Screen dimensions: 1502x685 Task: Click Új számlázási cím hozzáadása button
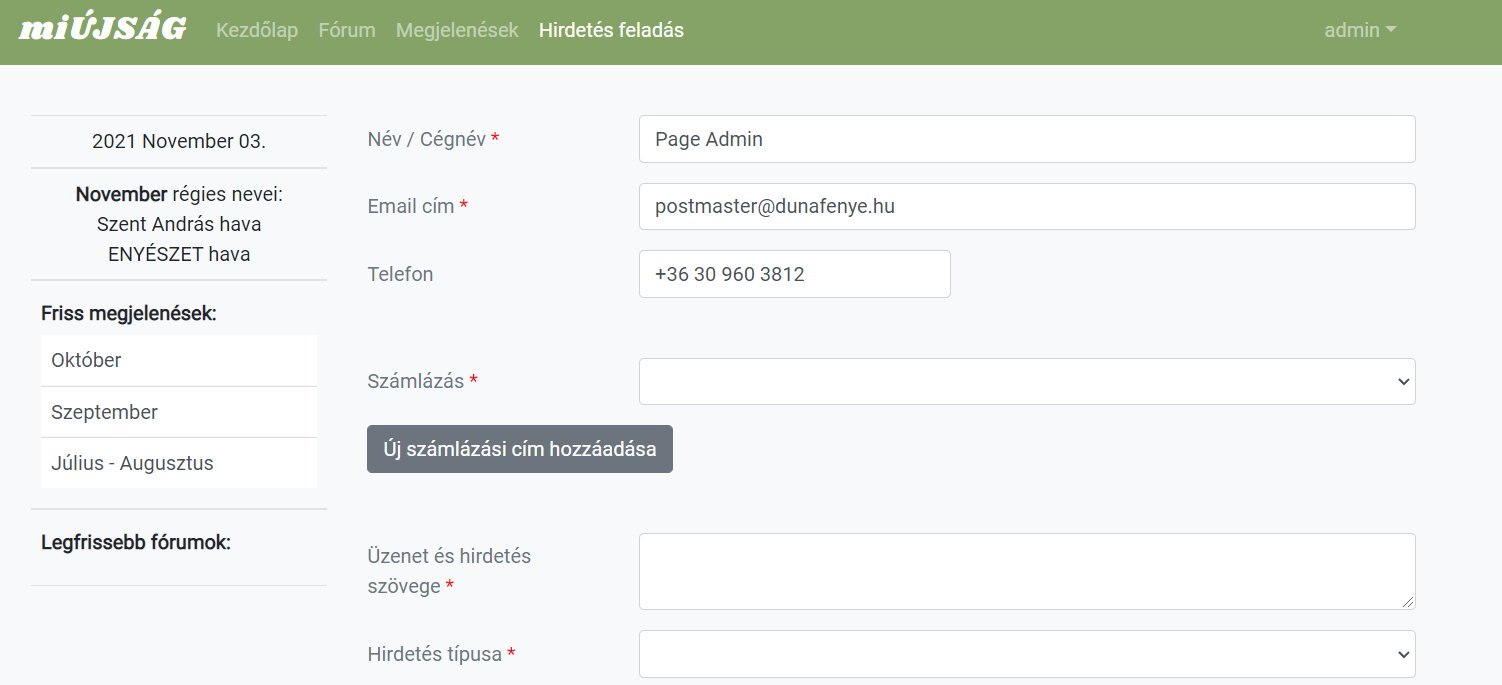520,449
